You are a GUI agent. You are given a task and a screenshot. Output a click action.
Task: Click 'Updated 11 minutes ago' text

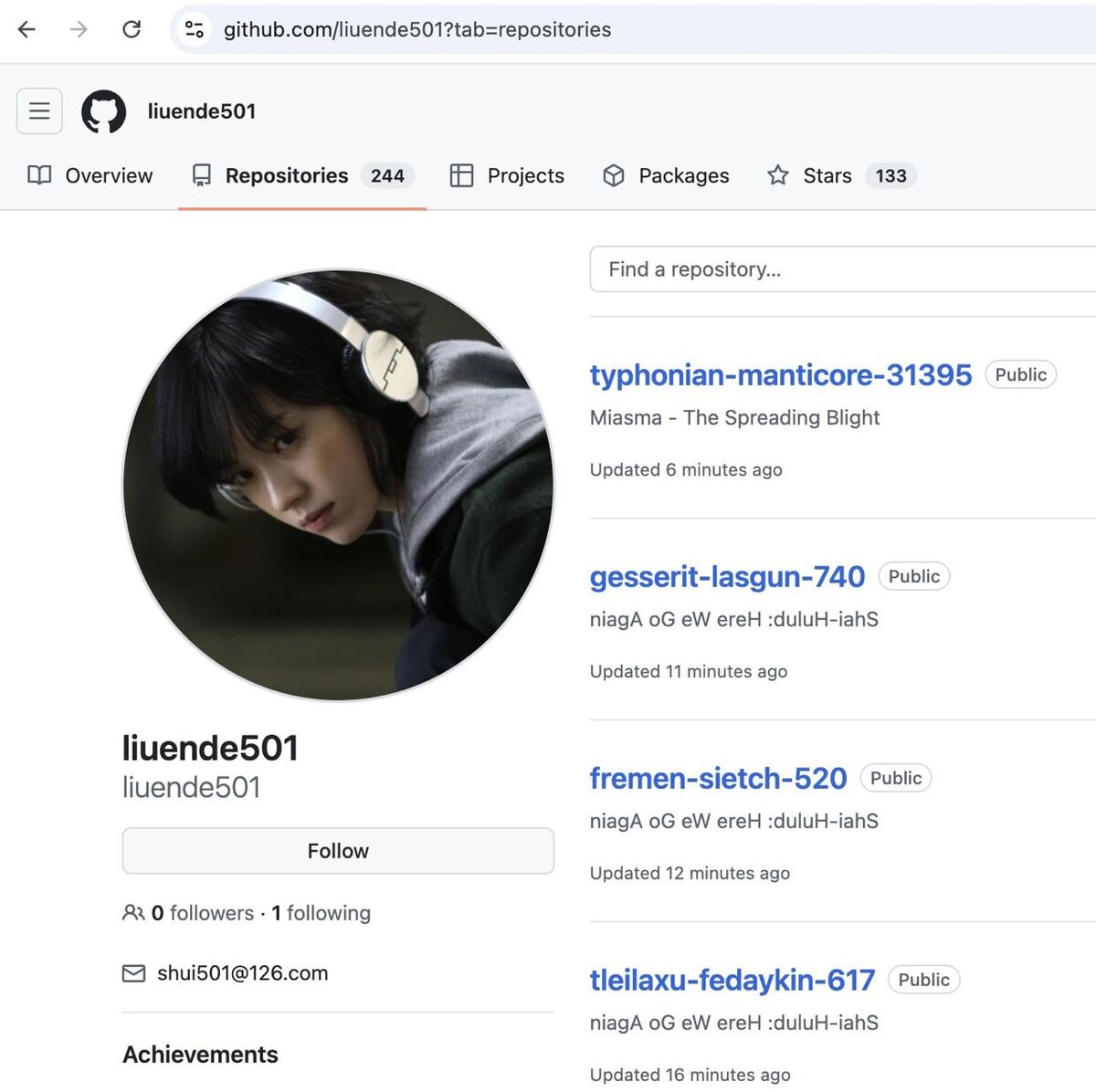point(689,671)
